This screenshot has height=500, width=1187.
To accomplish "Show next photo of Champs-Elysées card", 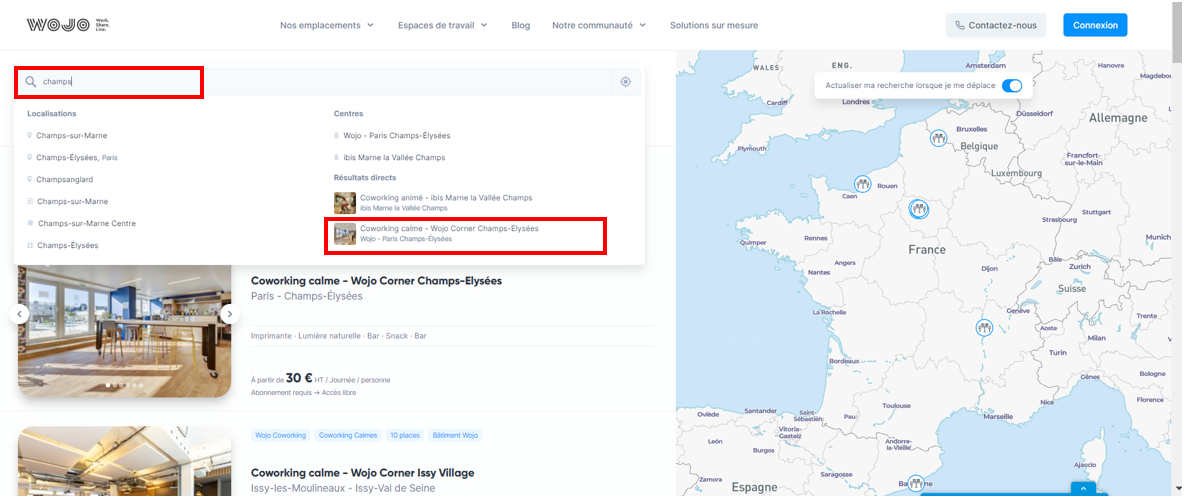I will point(230,314).
